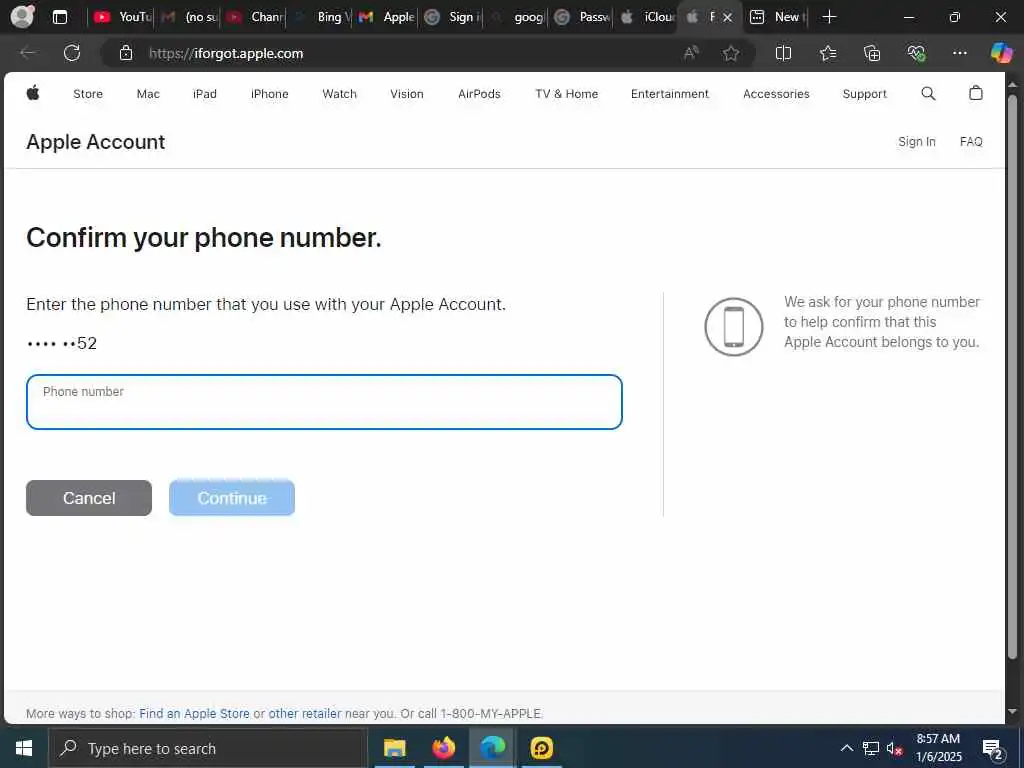The width and height of the screenshot is (1024, 768).
Task: Launch Firefox from the taskbar
Action: (443, 748)
